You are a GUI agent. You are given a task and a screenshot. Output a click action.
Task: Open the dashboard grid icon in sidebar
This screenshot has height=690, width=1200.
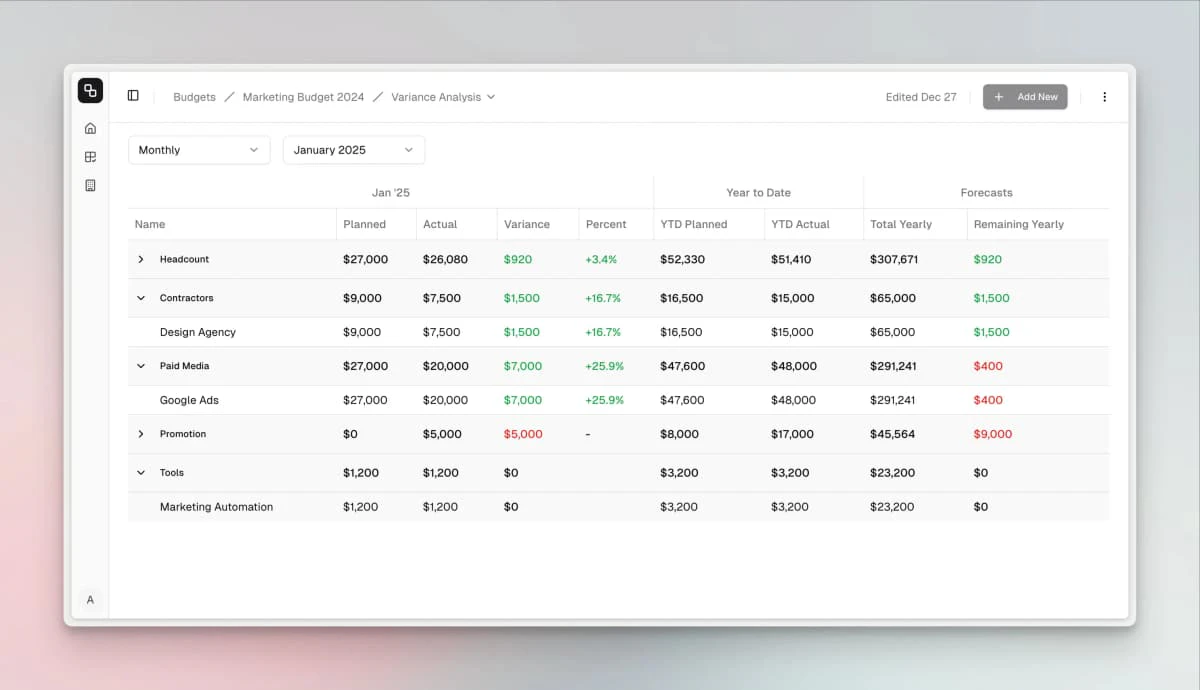coord(90,157)
